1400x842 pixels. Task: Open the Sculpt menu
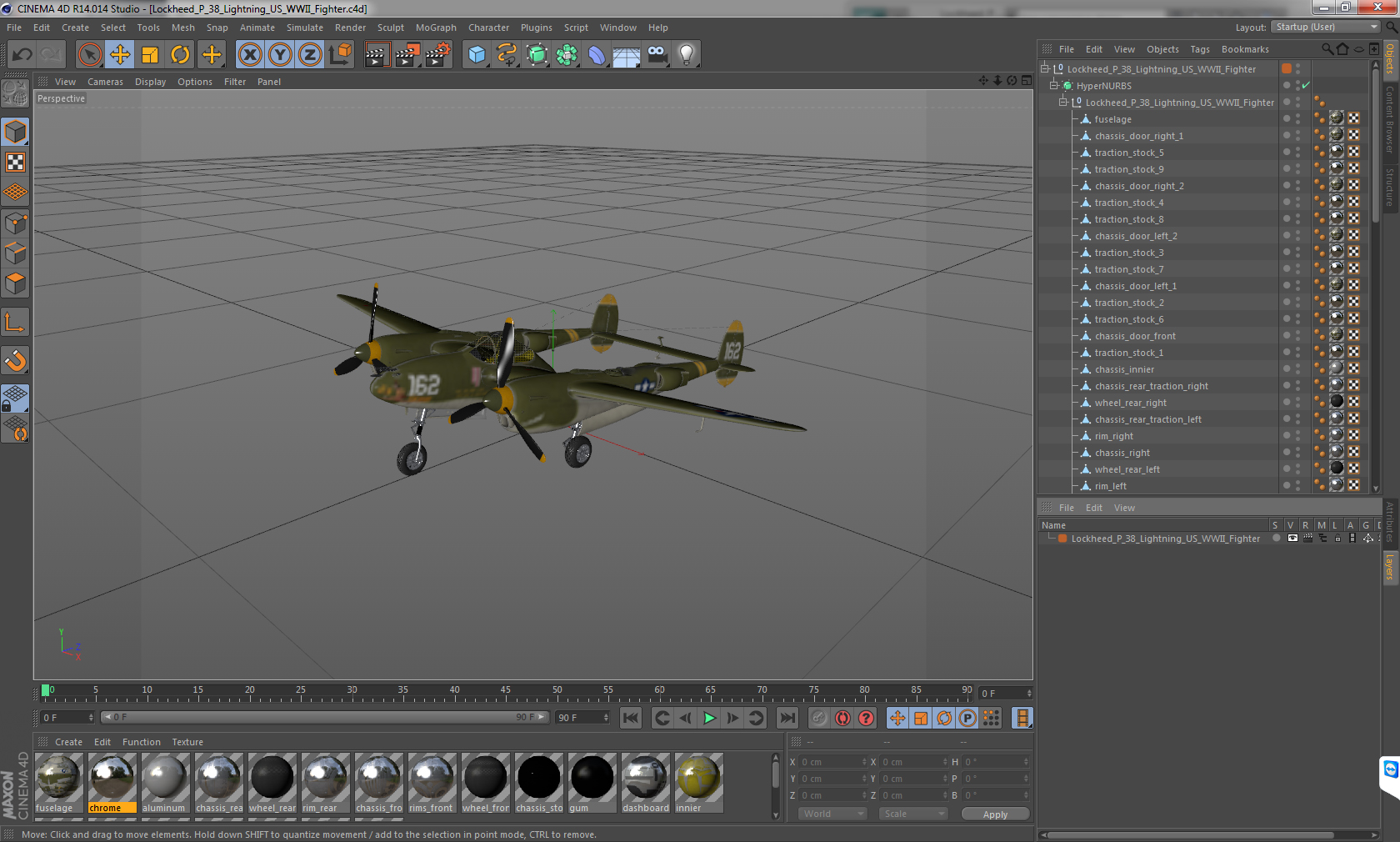[x=390, y=28]
